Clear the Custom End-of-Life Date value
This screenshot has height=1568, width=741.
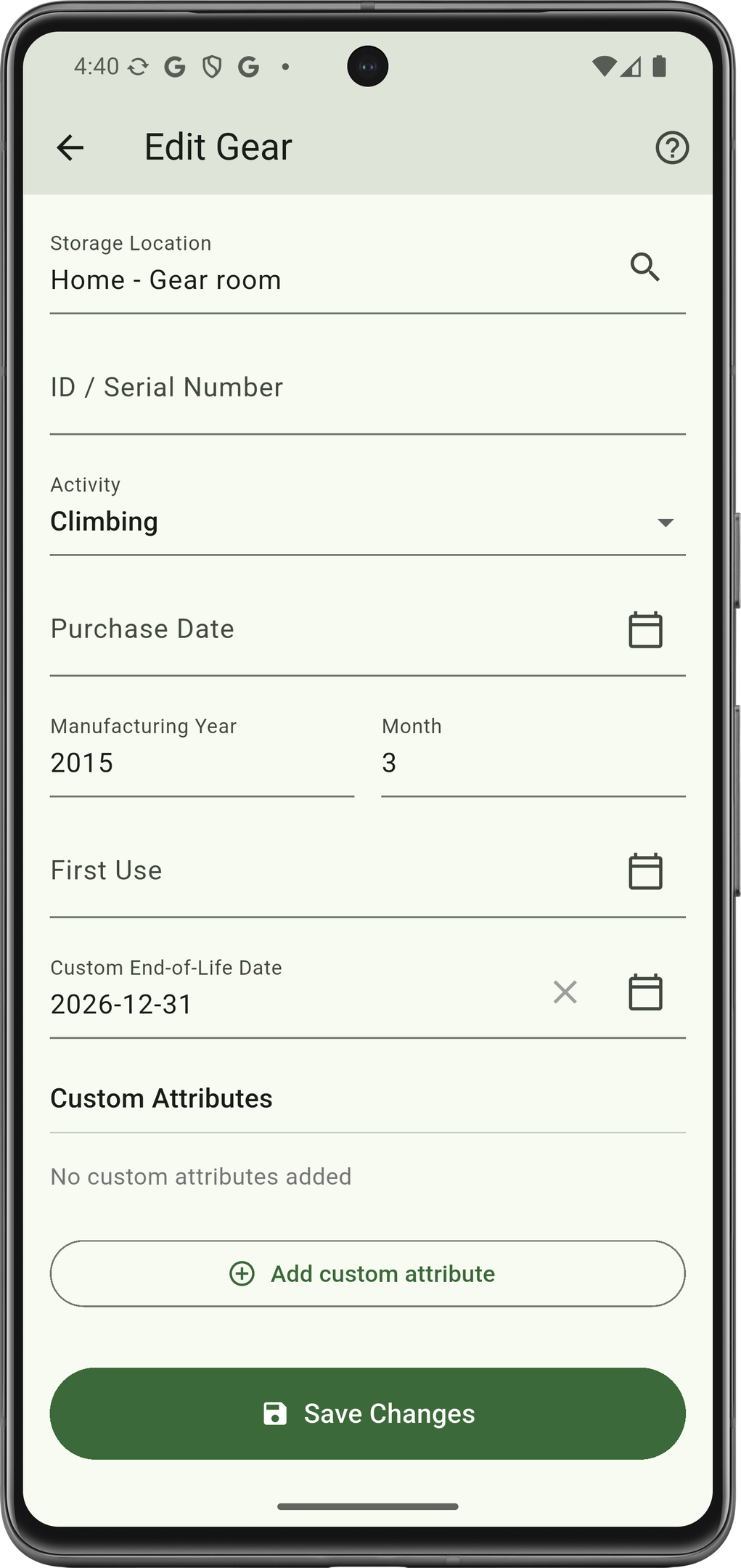coord(565,992)
